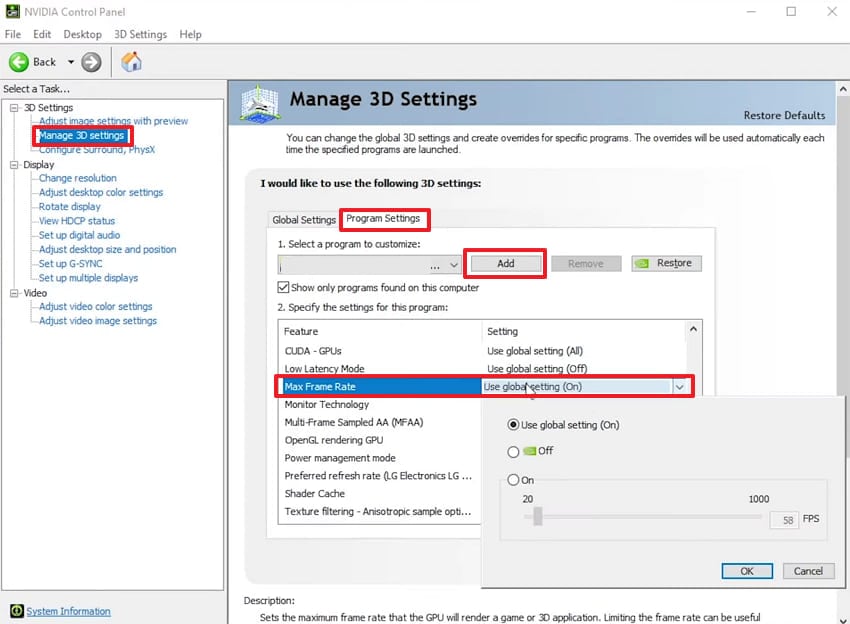
Task: Select Manage 3D settings in task tree
Action: click(x=82, y=136)
